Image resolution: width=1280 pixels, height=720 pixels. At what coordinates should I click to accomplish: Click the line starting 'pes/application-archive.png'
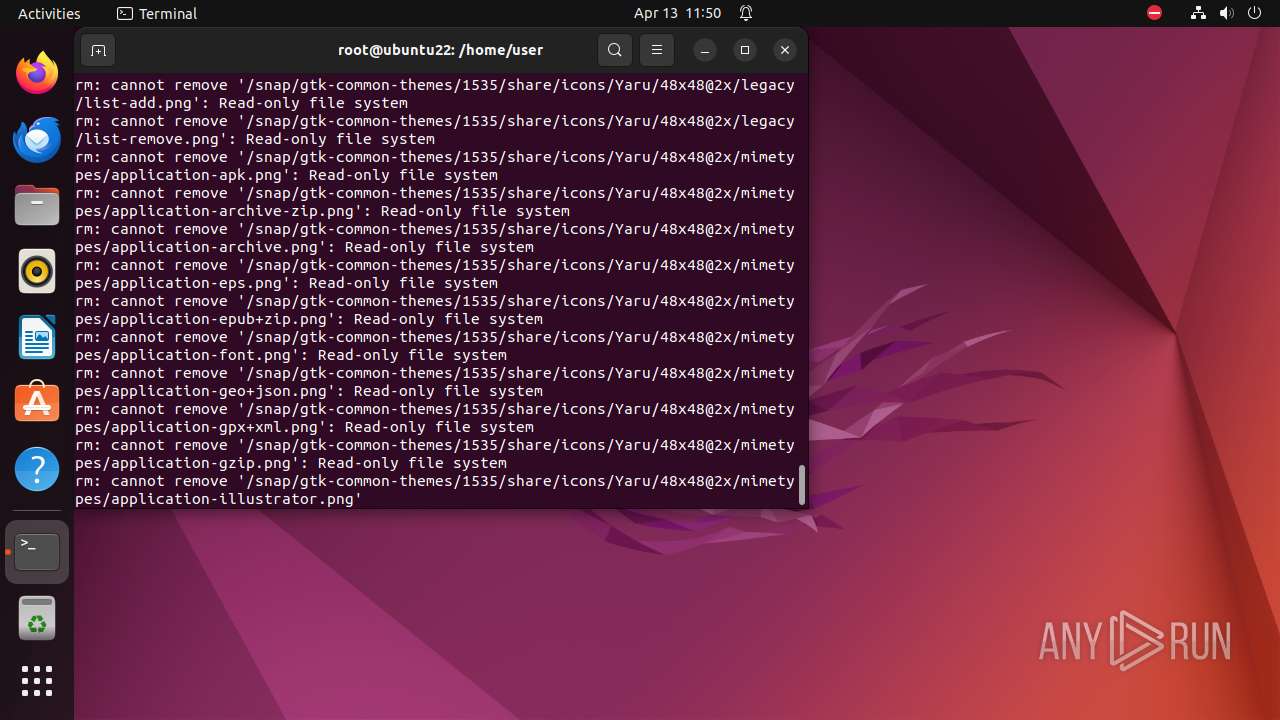(x=304, y=247)
